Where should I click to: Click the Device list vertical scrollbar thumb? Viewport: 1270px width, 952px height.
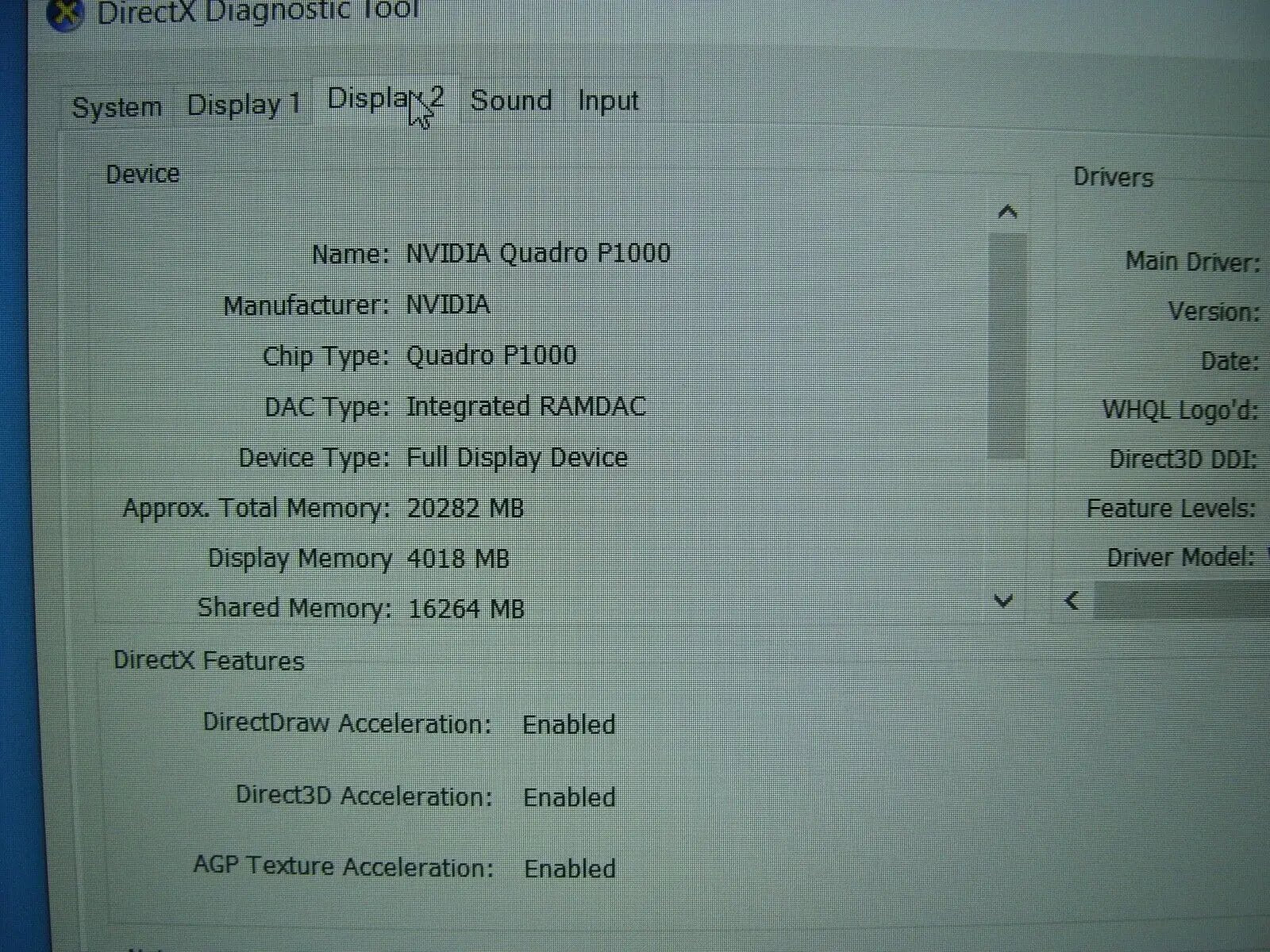(1006, 345)
